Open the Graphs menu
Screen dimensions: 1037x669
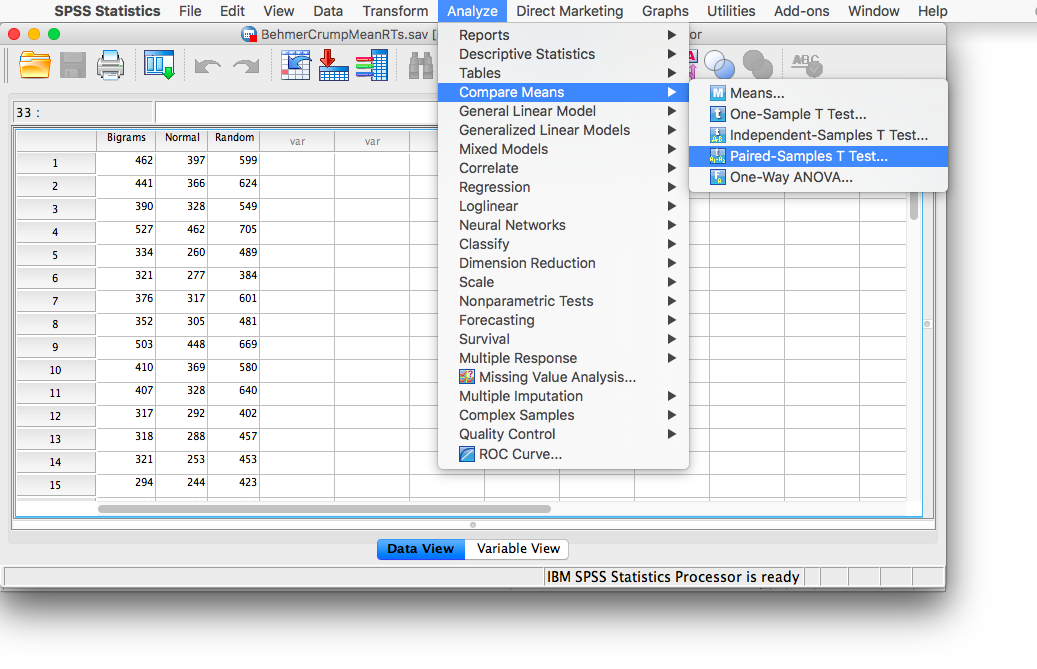[665, 11]
